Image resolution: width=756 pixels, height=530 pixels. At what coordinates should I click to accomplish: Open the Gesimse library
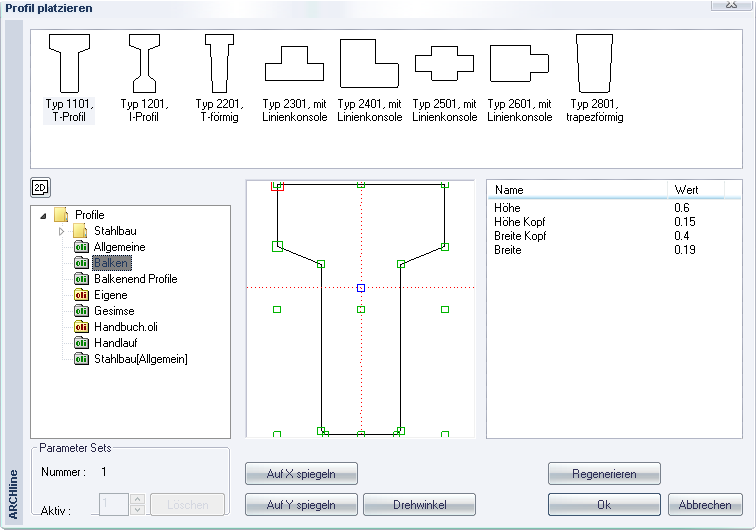pos(114,311)
